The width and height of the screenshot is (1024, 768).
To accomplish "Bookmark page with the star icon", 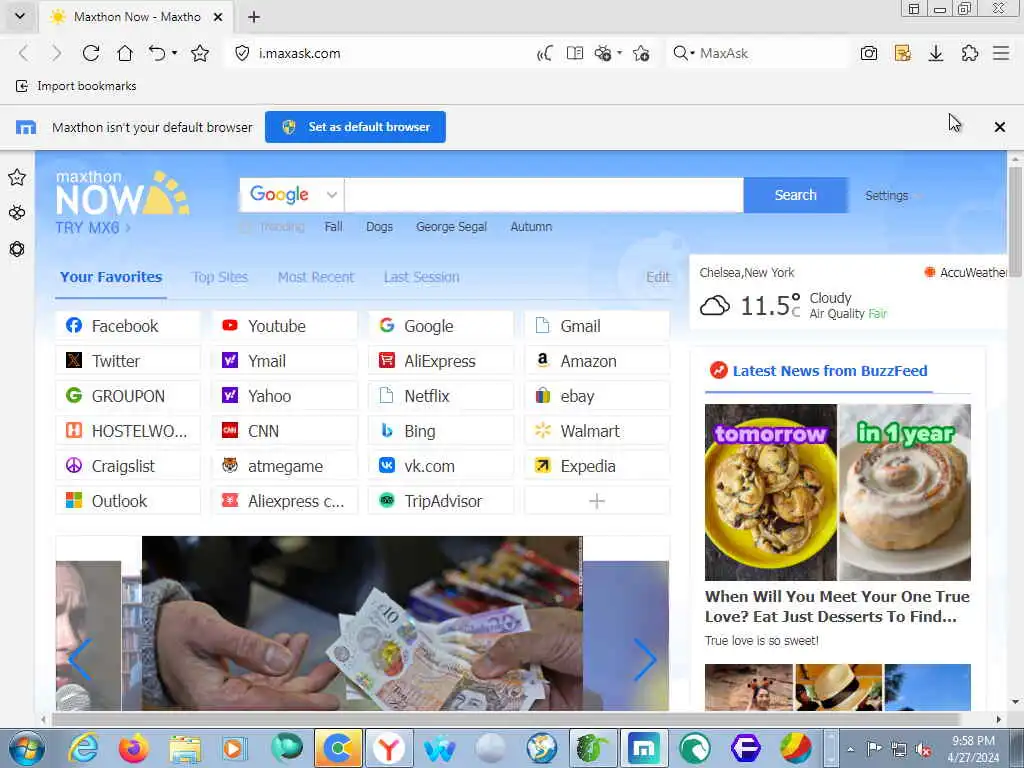I will pos(200,53).
